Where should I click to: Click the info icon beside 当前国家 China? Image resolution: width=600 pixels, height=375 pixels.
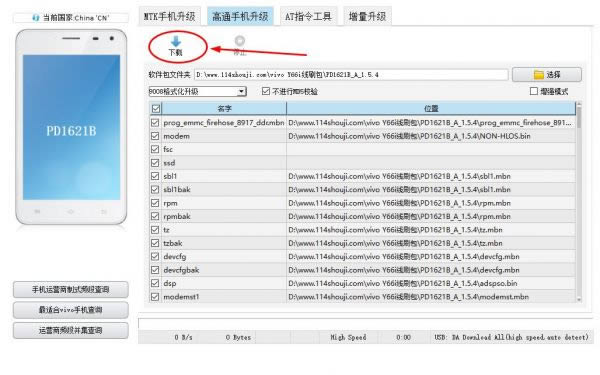pyautogui.click(x=36, y=18)
